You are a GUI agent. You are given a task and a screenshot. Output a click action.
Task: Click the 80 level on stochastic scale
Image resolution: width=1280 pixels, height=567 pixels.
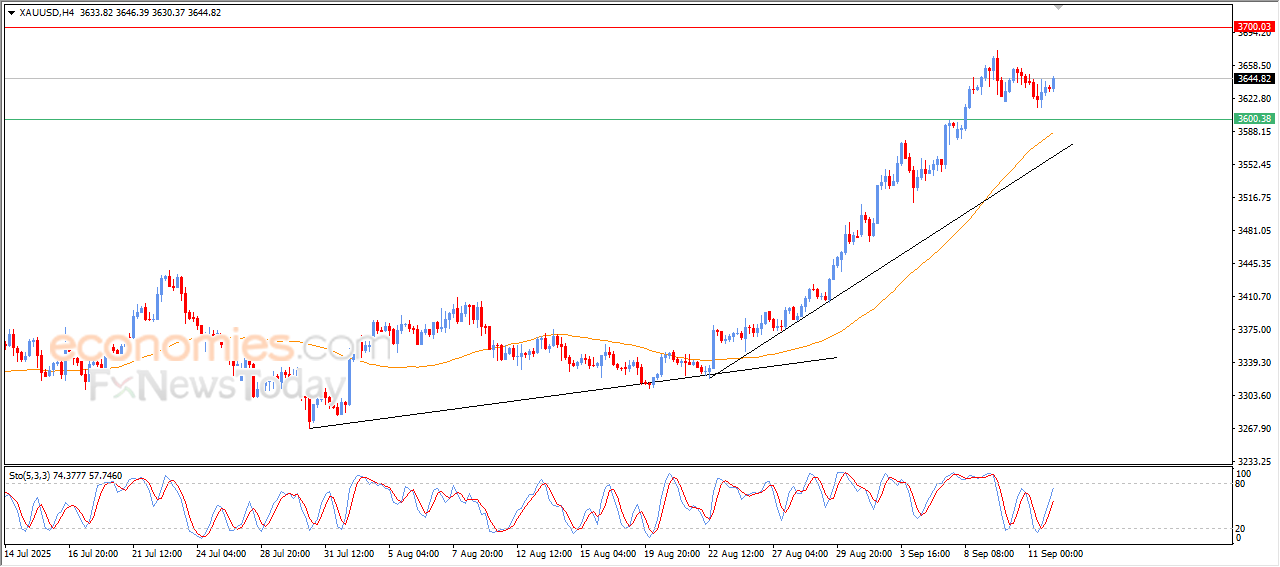click(x=1241, y=484)
